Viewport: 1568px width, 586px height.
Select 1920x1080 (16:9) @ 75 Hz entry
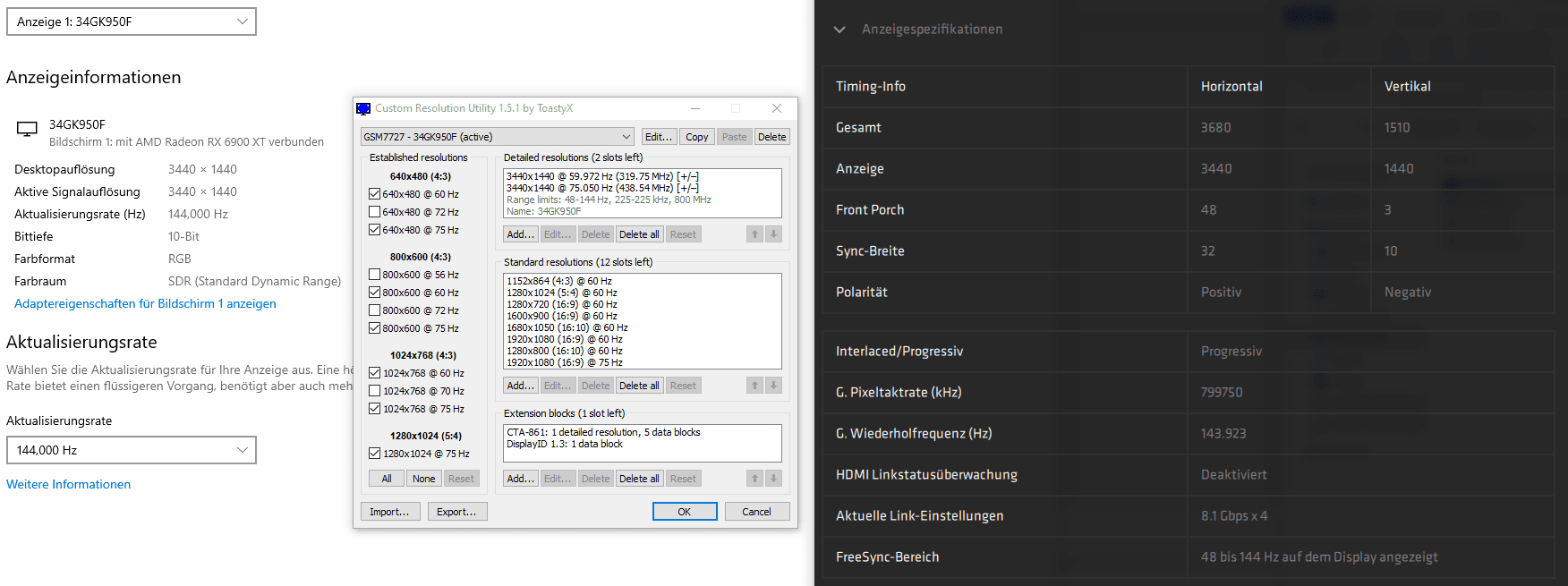click(565, 362)
